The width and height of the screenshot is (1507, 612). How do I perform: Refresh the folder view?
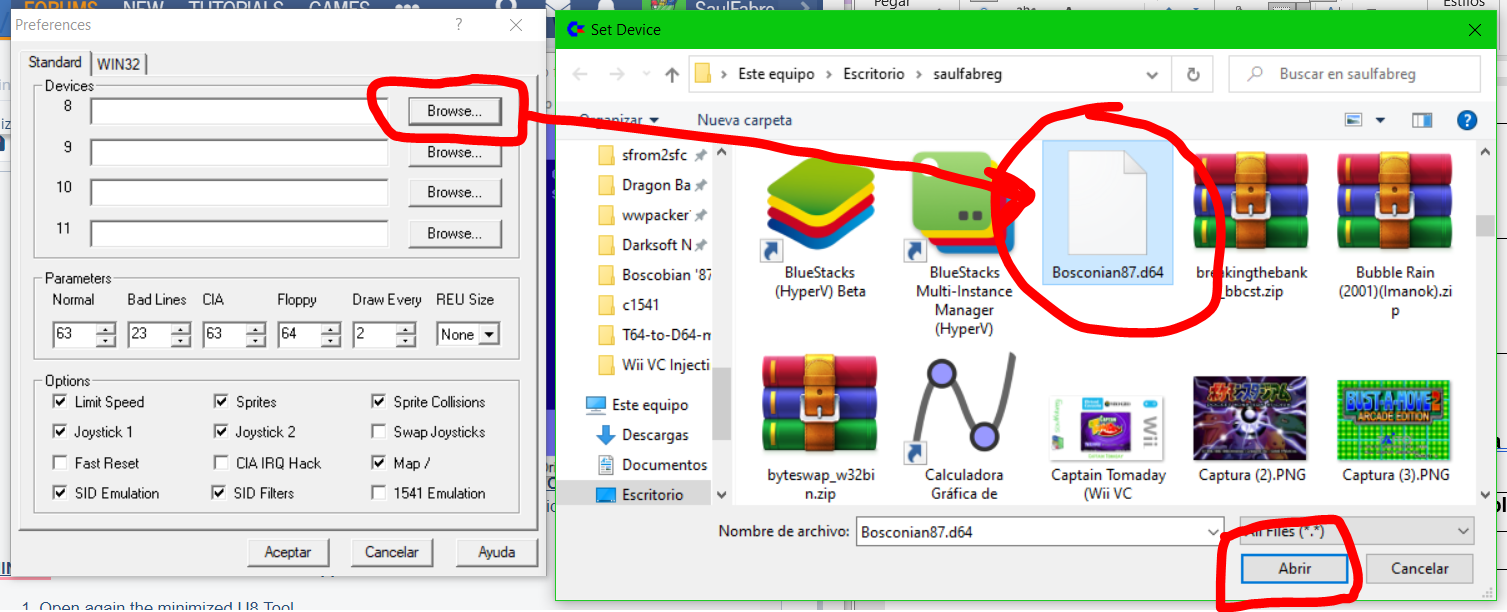[x=1192, y=74]
